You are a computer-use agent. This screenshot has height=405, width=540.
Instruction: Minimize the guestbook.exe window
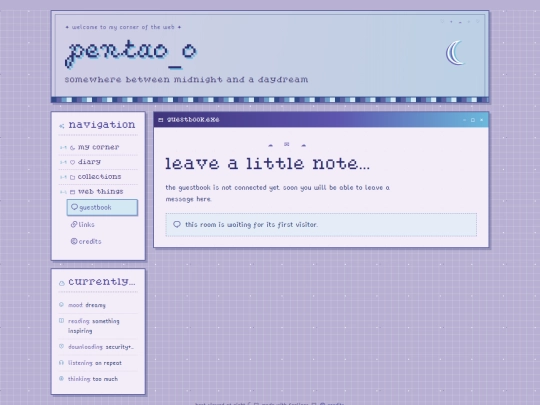click(x=464, y=120)
